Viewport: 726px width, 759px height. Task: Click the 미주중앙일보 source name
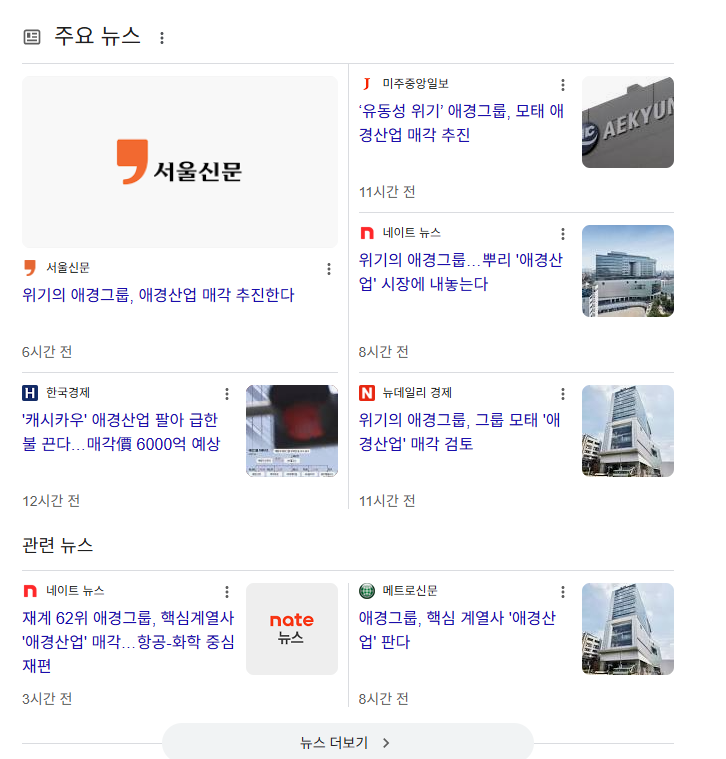416,84
